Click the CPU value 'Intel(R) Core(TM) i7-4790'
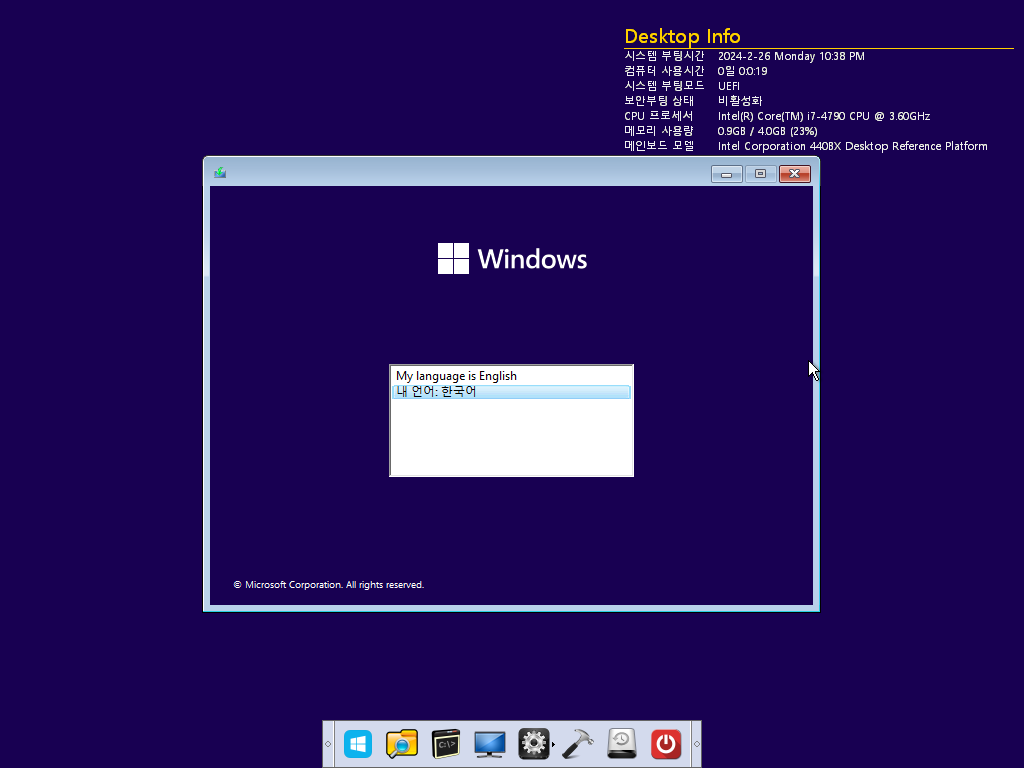Viewport: 1024px width, 768px height. pyautogui.click(x=783, y=116)
